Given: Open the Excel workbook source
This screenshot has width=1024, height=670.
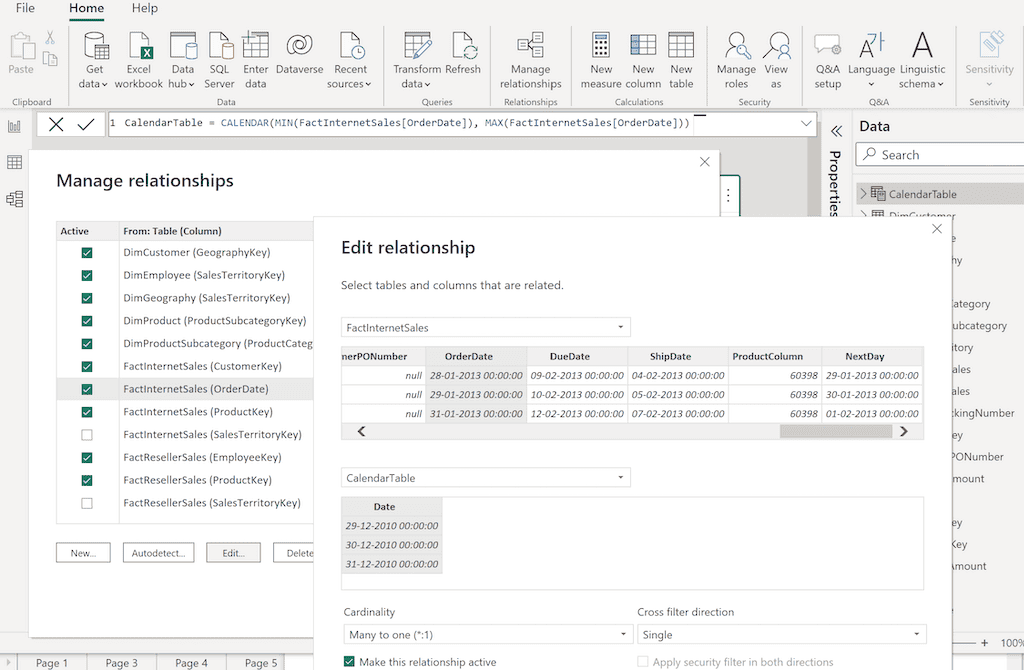Looking at the screenshot, I should click(x=138, y=46).
